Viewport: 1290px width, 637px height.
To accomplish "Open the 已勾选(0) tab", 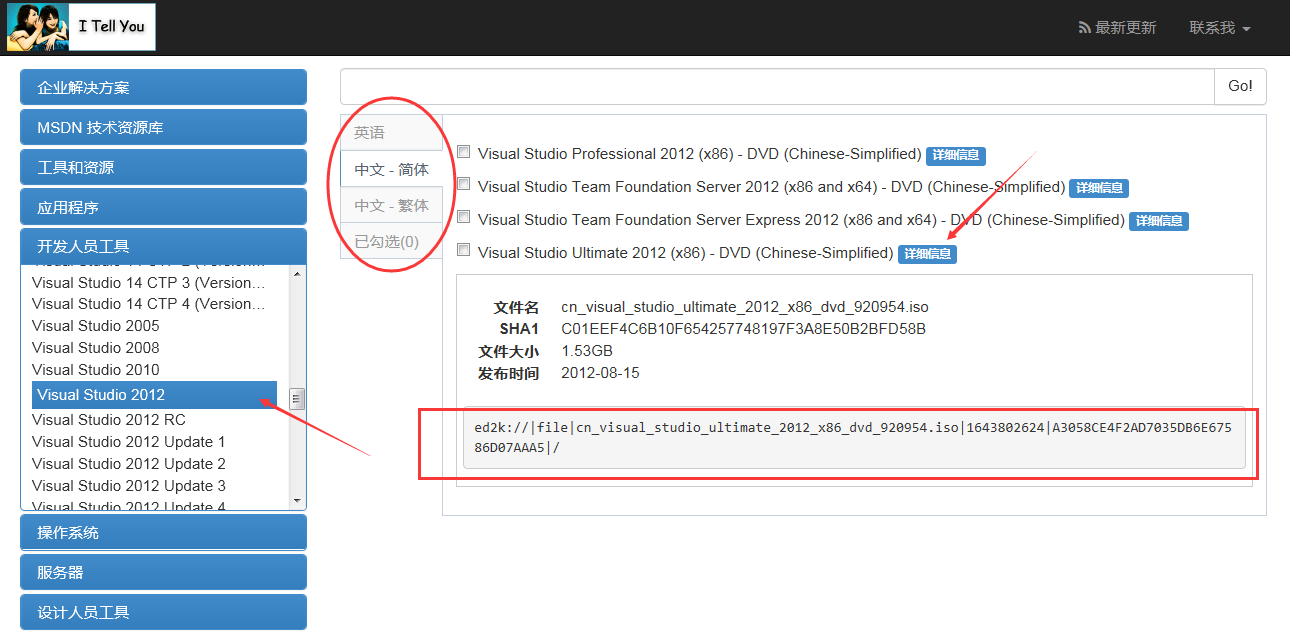I will click(x=391, y=241).
